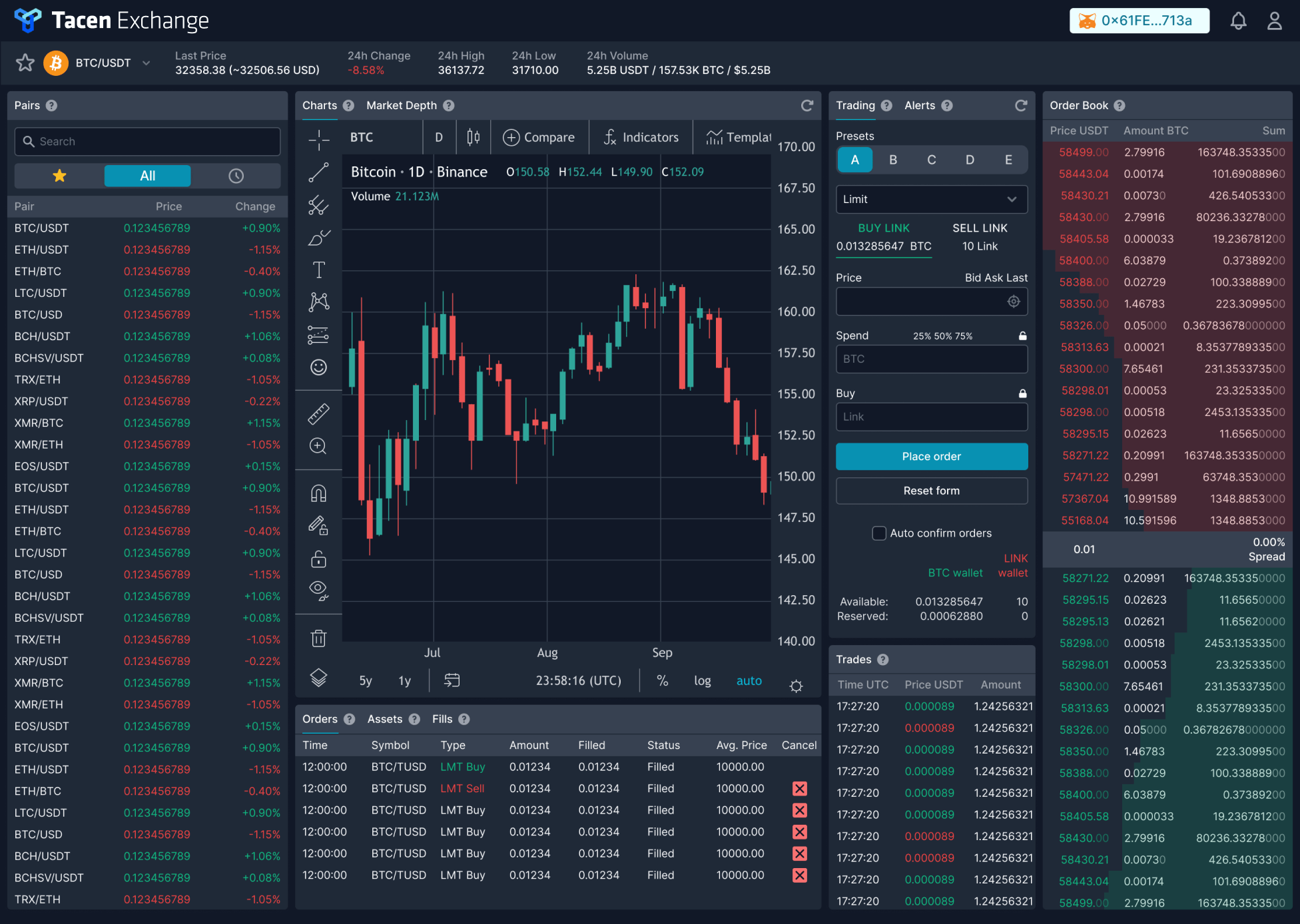The image size is (1300, 924).
Task: Click the notification bell icon
Action: coord(1238,21)
